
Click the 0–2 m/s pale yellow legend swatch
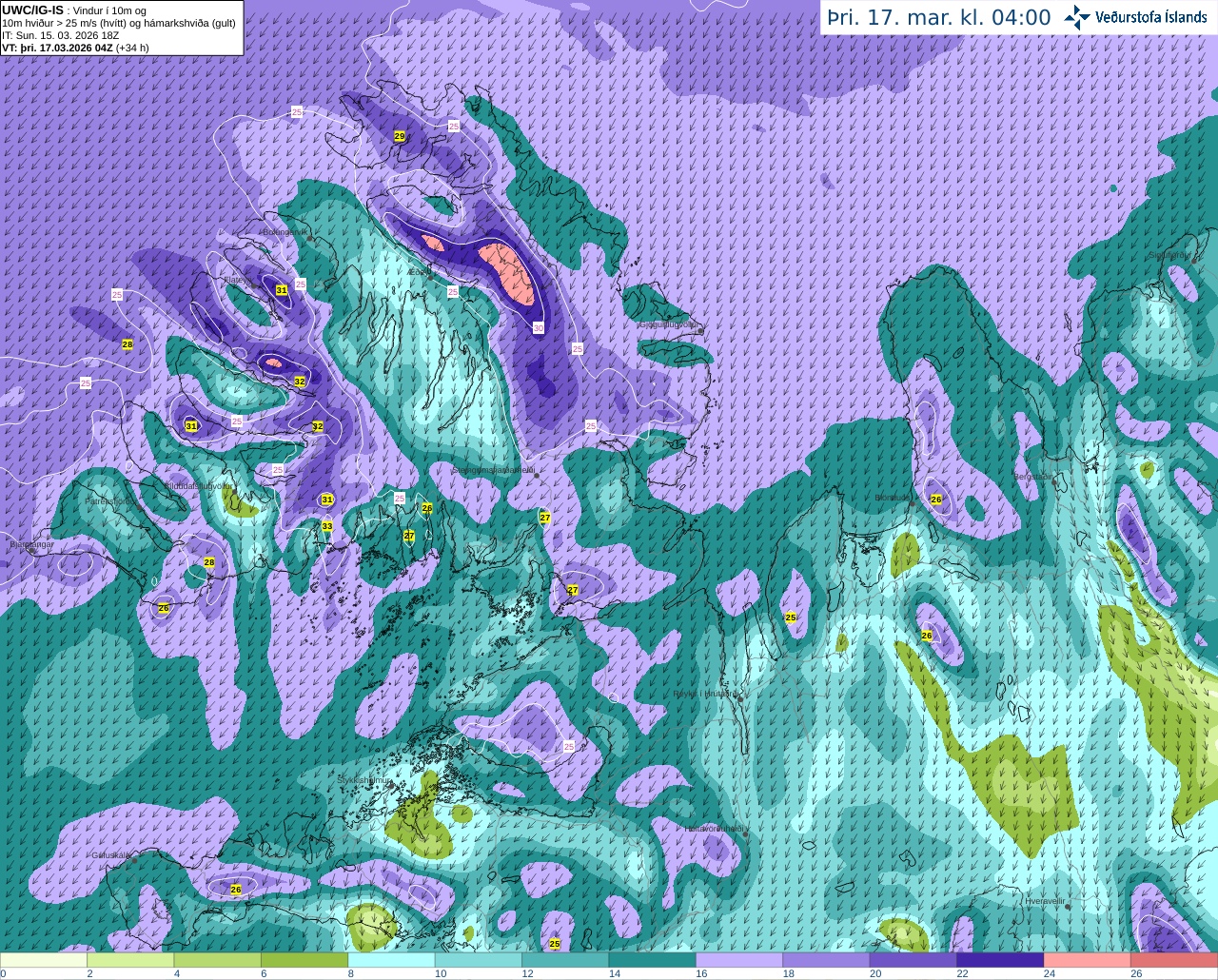pos(44,960)
